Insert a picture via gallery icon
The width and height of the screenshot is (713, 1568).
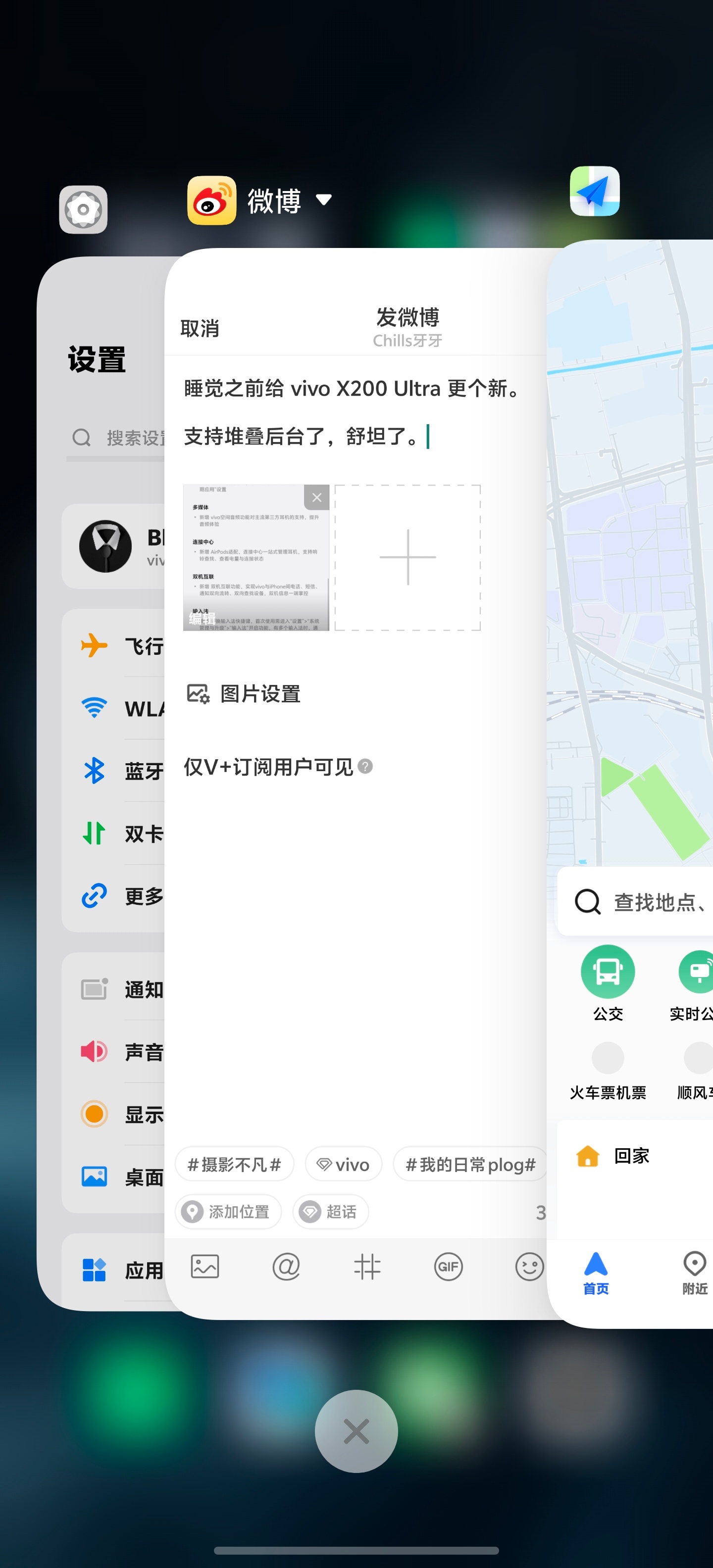[x=204, y=1267]
